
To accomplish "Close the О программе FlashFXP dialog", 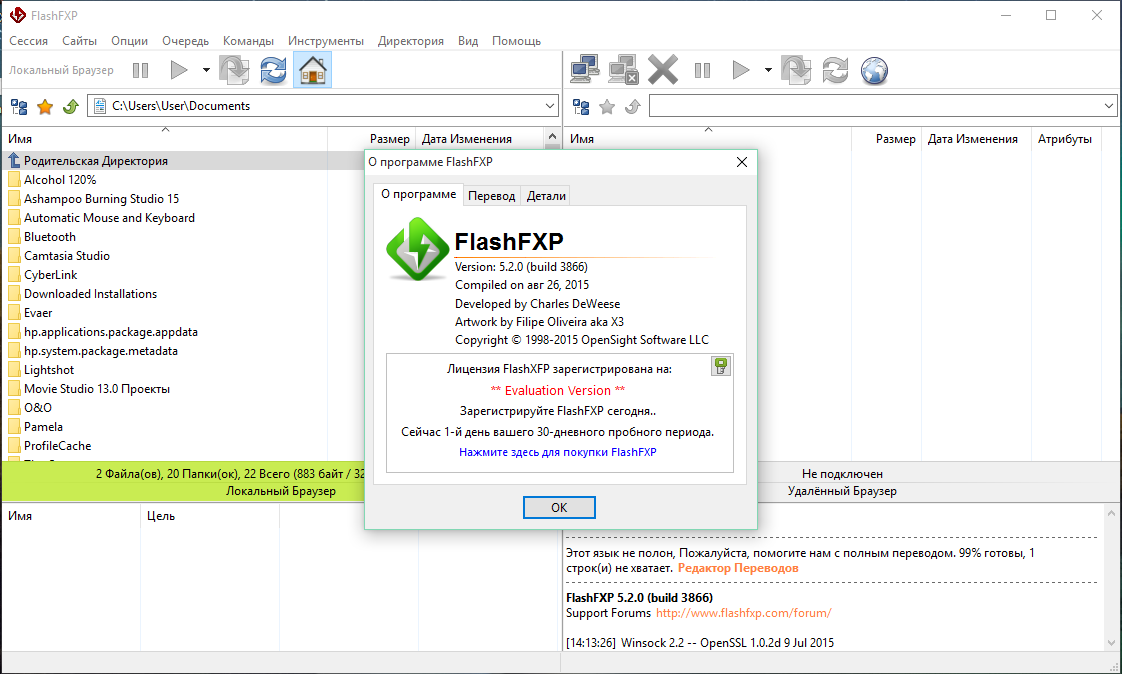I will tap(742, 162).
